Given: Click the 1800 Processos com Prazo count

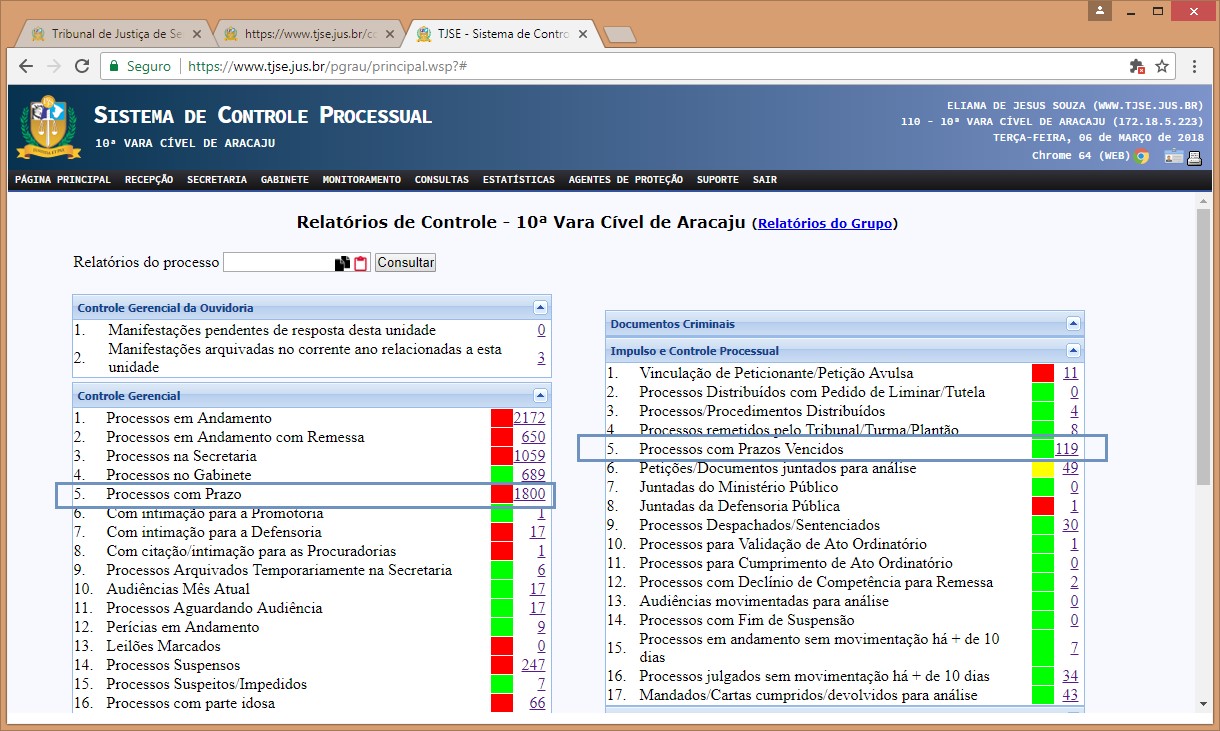Looking at the screenshot, I should [529, 494].
